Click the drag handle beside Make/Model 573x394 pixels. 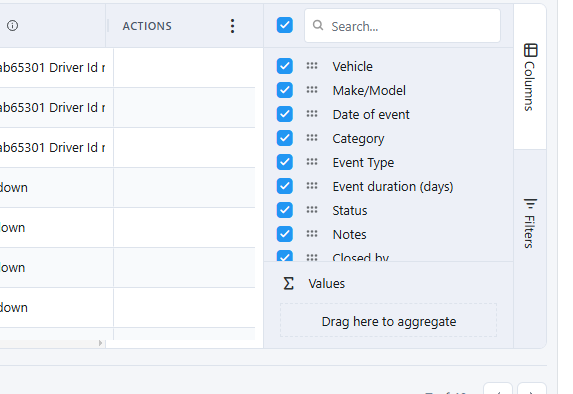[x=312, y=90]
